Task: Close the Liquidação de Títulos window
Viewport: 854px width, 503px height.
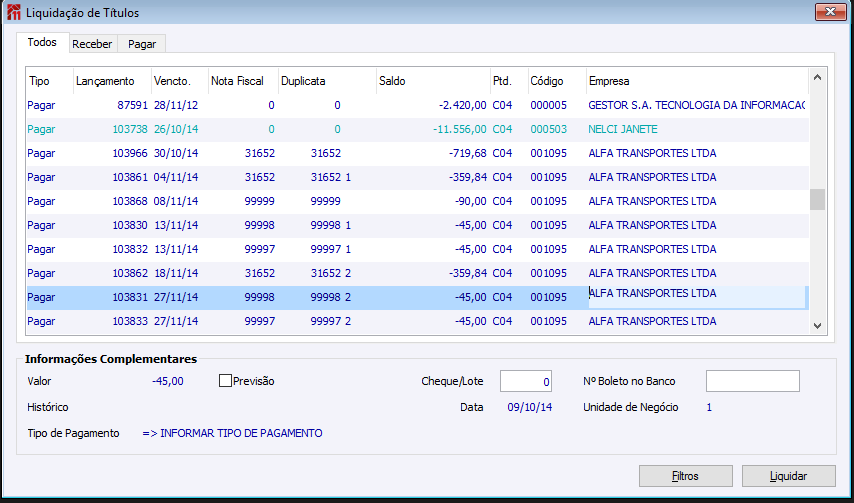Action: pyautogui.click(x=831, y=12)
